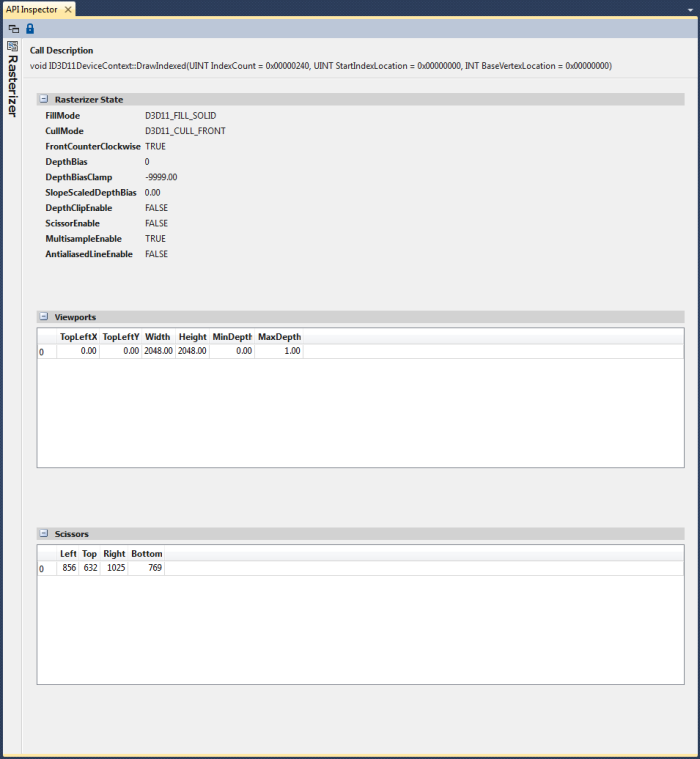Click the viewport Height value 2048.00
Screen dimensions: 700x759
[x=192, y=352]
